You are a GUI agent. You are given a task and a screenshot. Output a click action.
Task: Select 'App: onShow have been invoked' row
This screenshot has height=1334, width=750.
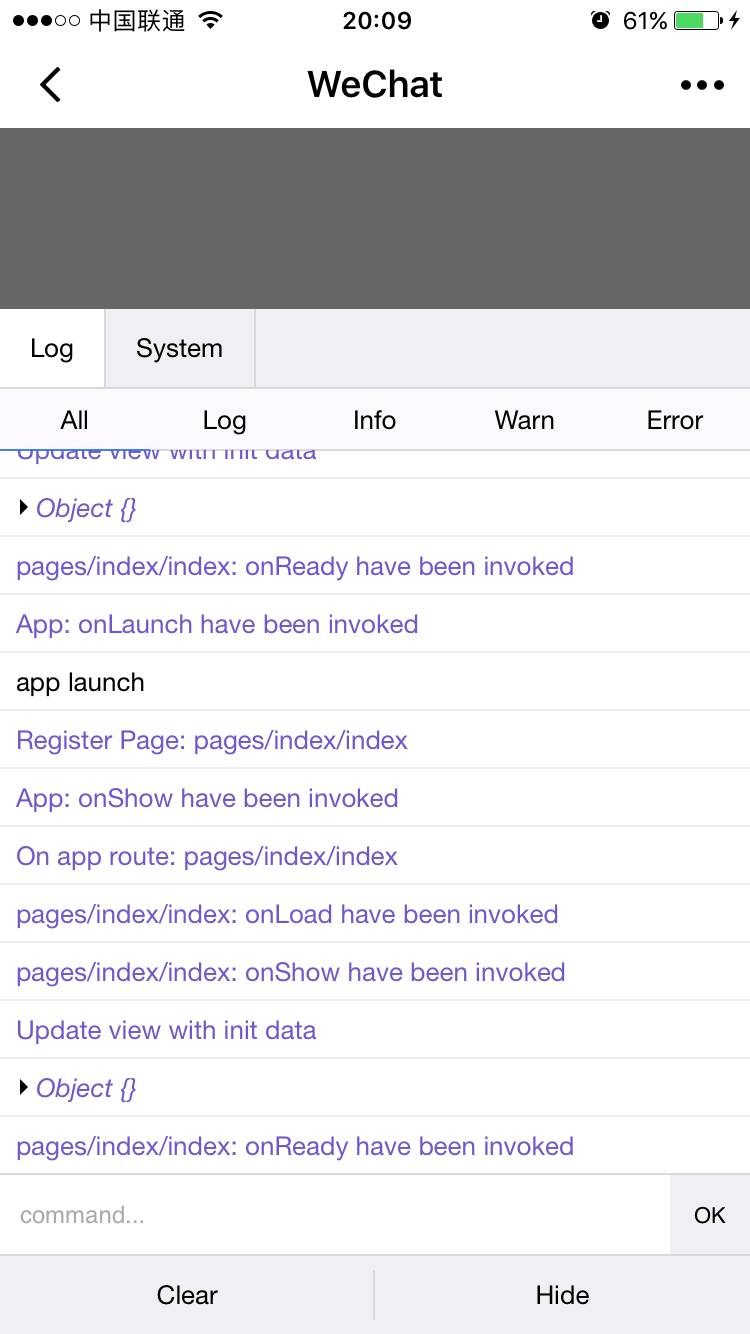click(x=375, y=798)
